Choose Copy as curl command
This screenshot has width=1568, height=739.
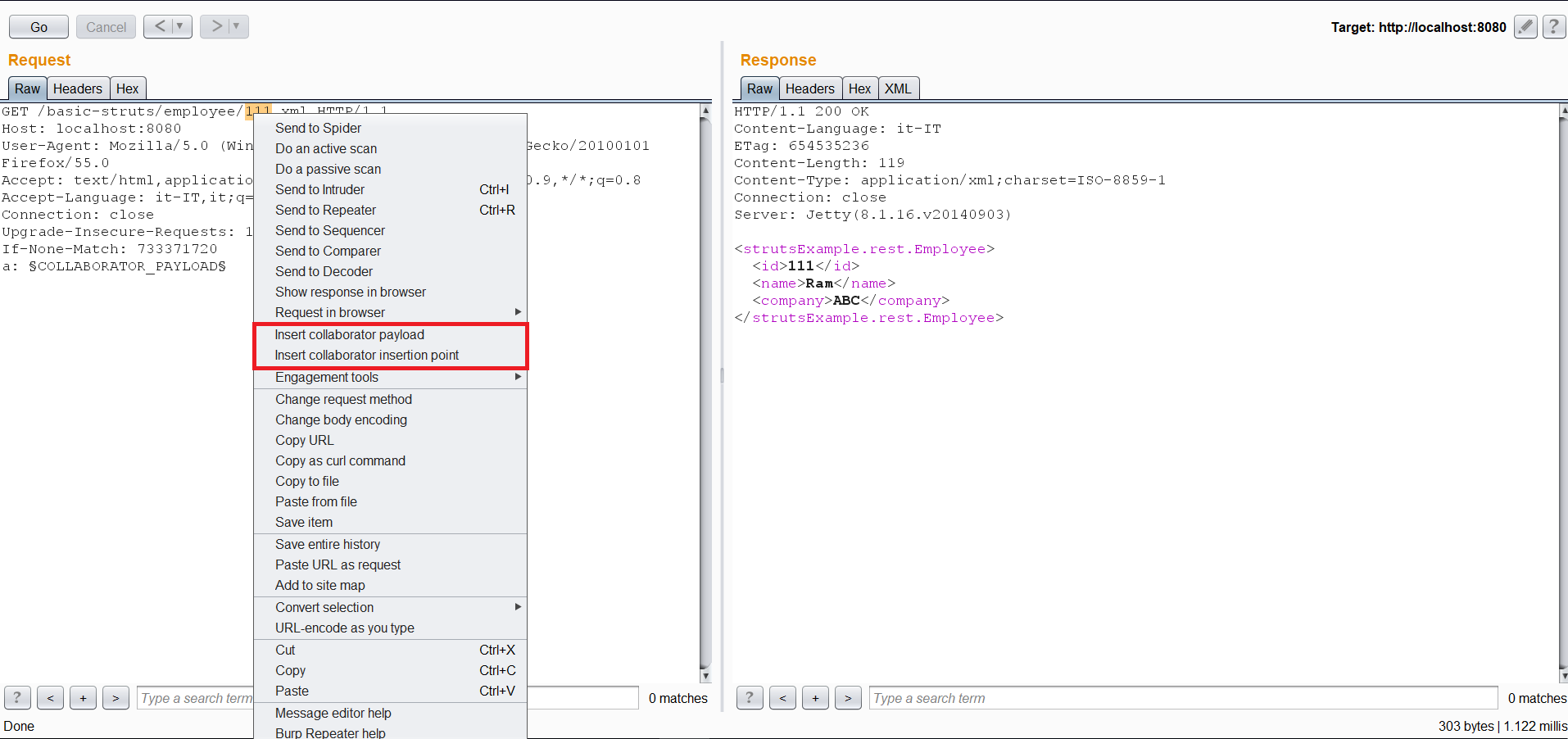(x=390, y=460)
